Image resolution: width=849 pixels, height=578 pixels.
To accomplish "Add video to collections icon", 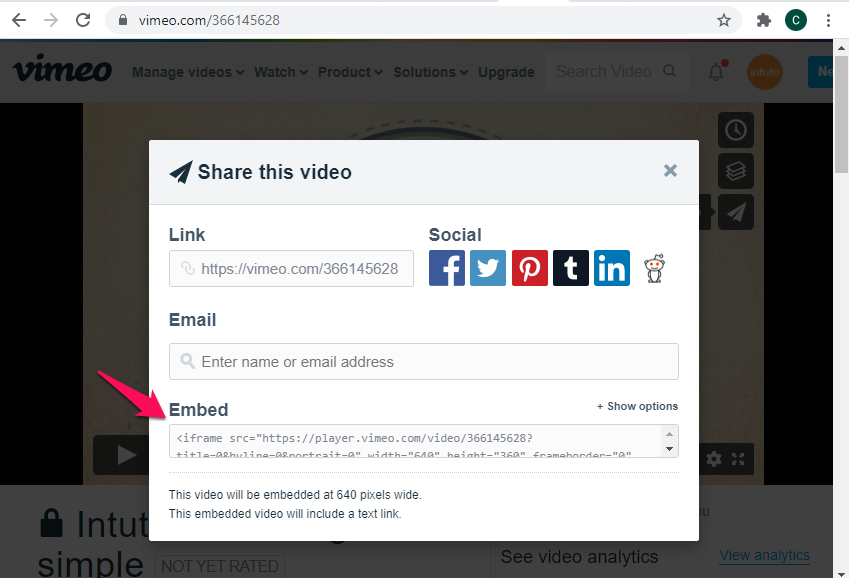I will click(736, 171).
